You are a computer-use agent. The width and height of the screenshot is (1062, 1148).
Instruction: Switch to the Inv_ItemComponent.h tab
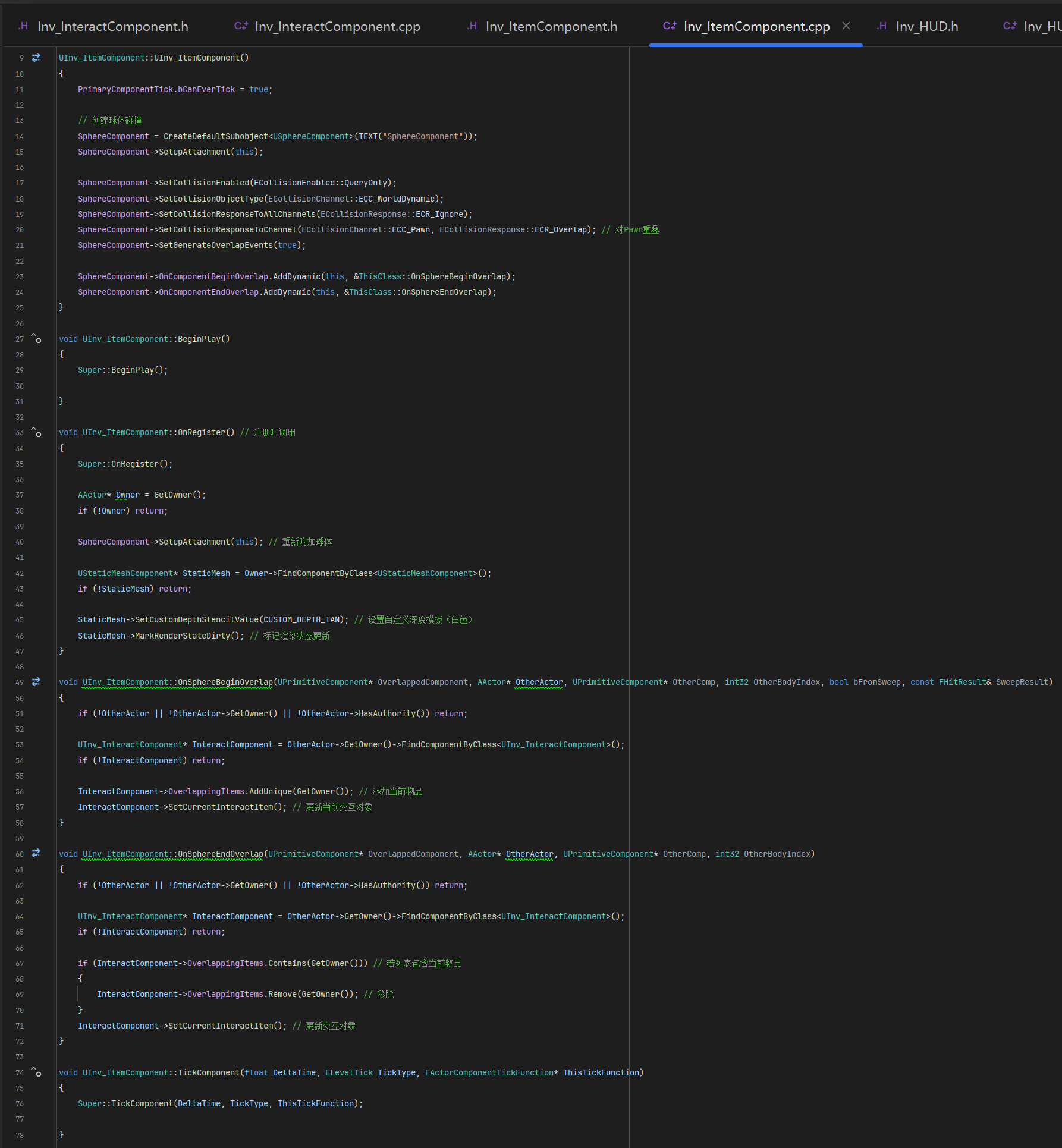[x=542, y=26]
